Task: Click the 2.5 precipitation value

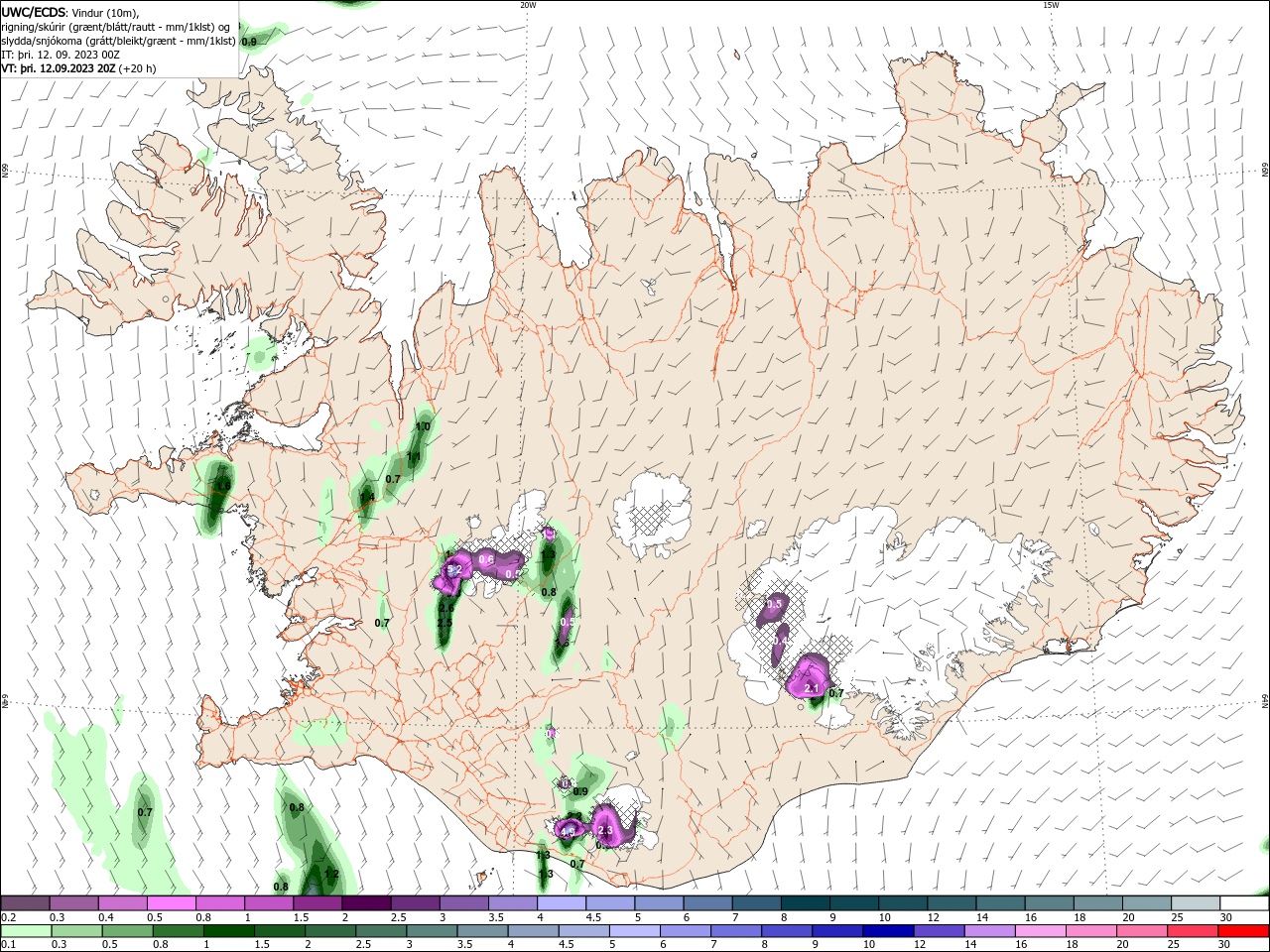Action: click(444, 623)
